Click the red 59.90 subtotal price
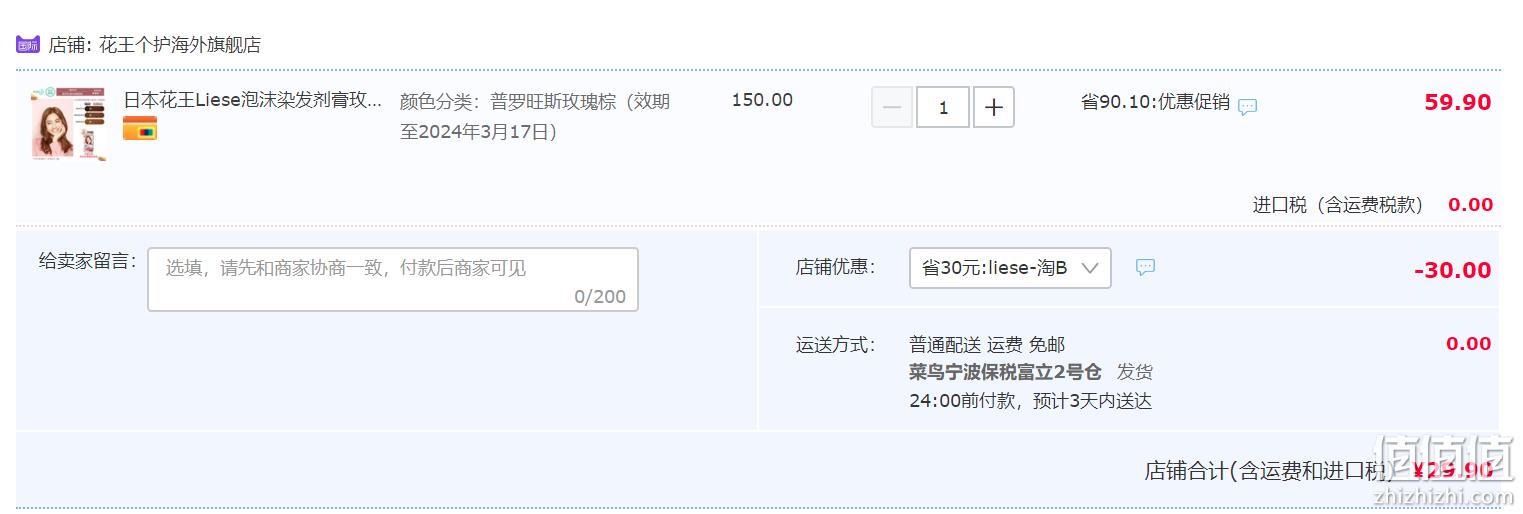Screen dimensions: 1523x514 click(x=1458, y=102)
